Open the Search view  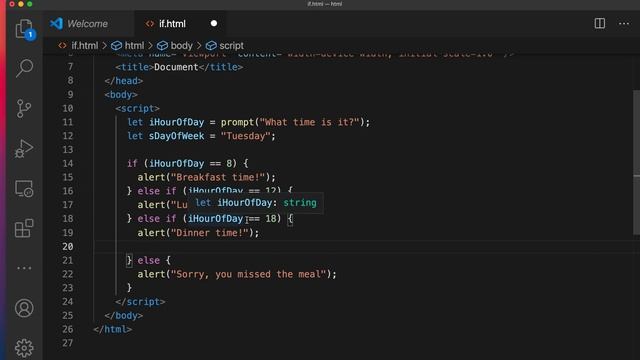[x=24, y=68]
